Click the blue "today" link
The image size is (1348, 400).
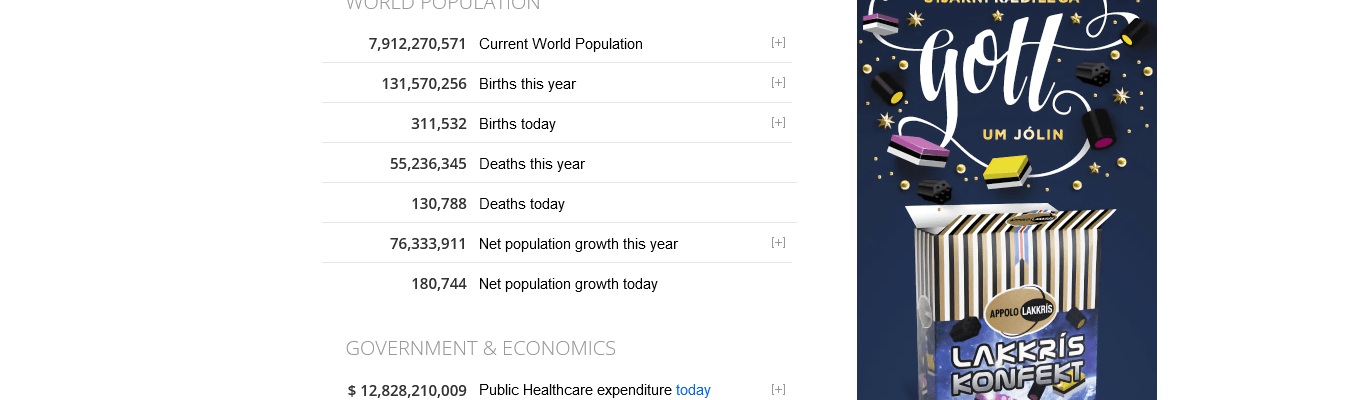693,390
